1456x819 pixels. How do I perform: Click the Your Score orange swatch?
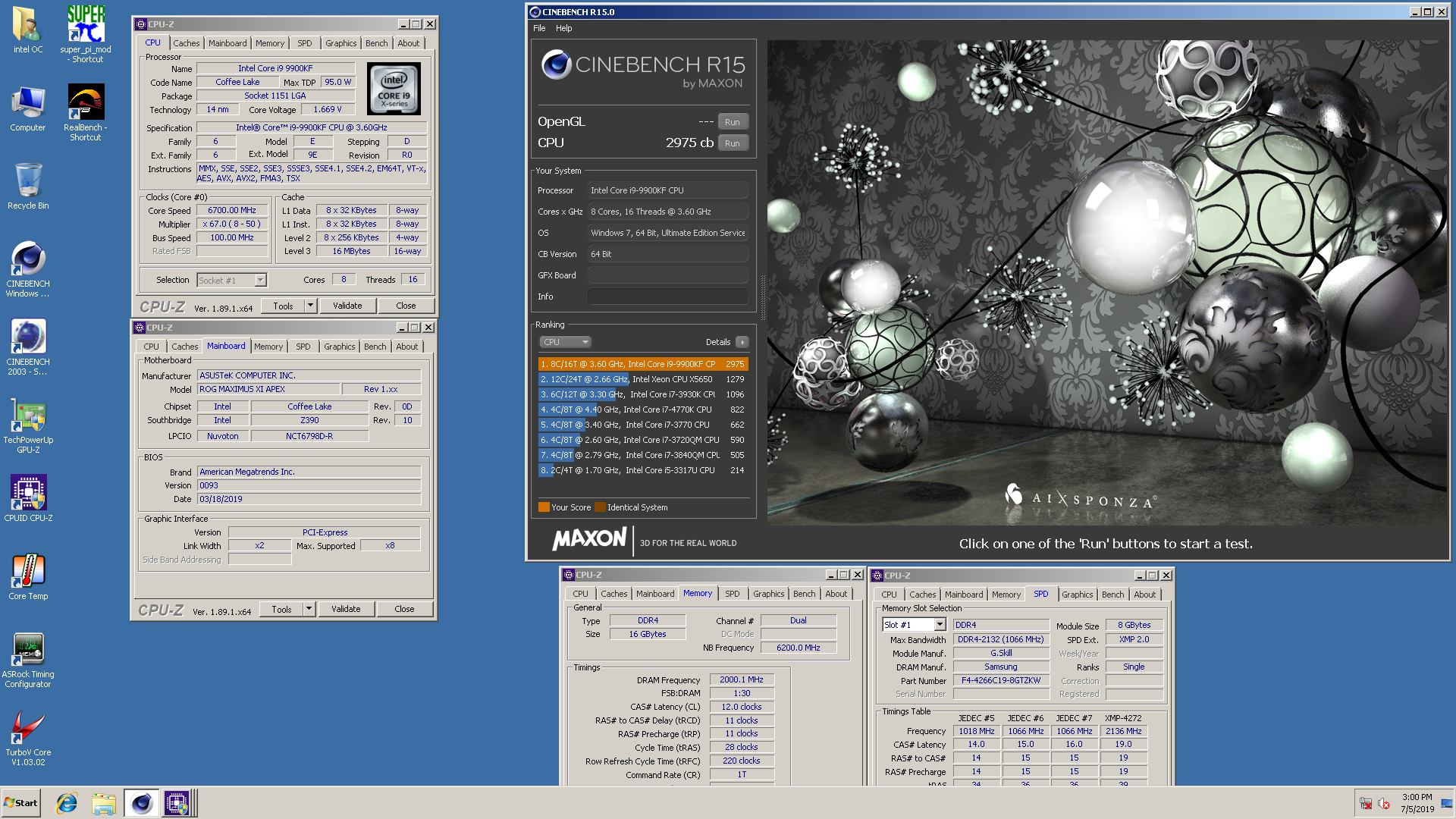point(544,507)
